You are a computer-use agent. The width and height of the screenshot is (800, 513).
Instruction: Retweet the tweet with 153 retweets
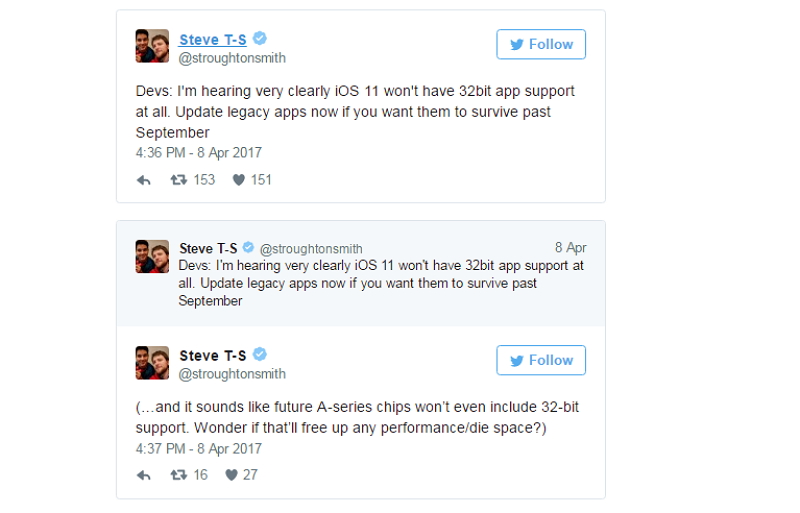point(178,180)
